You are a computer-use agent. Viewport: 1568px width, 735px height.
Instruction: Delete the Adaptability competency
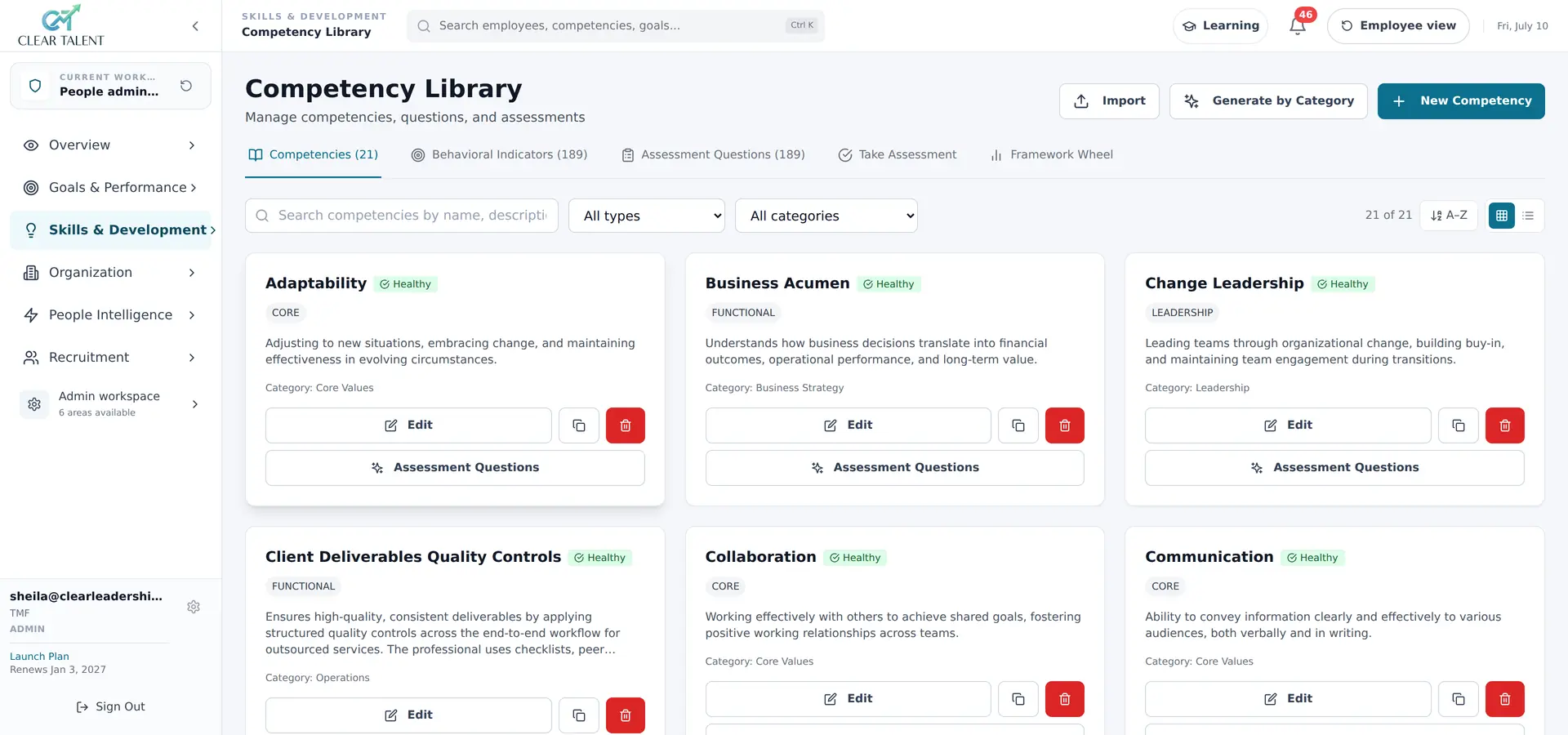626,425
